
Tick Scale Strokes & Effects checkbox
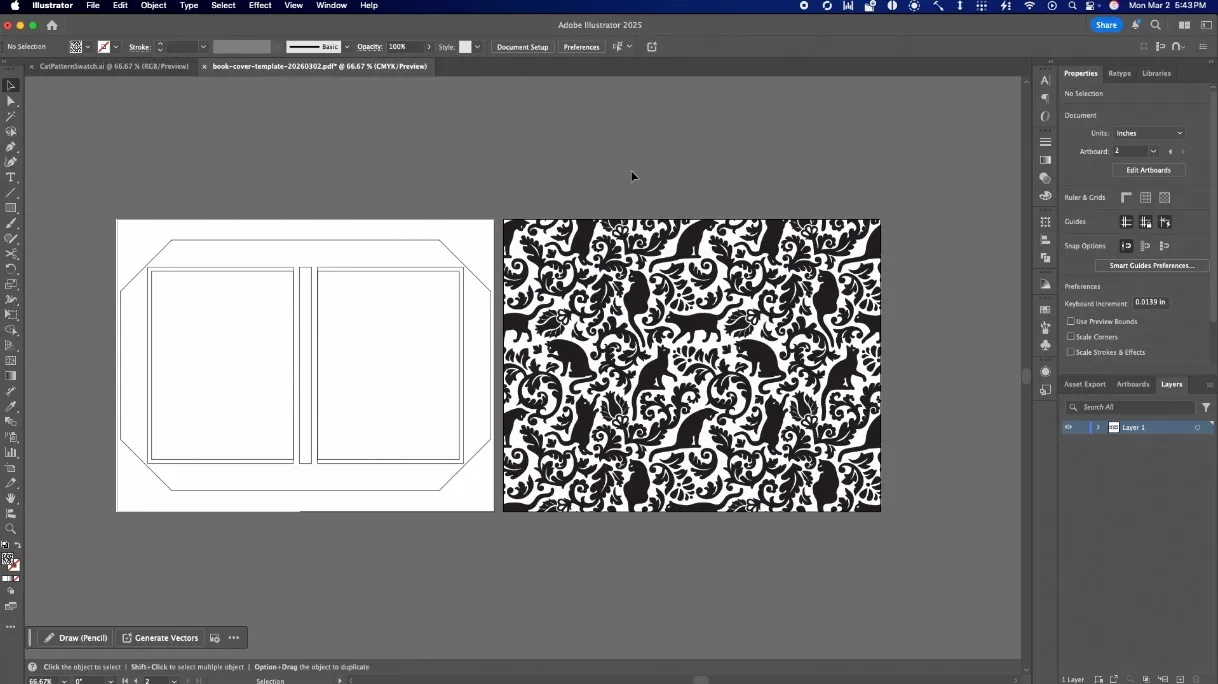tap(1071, 352)
